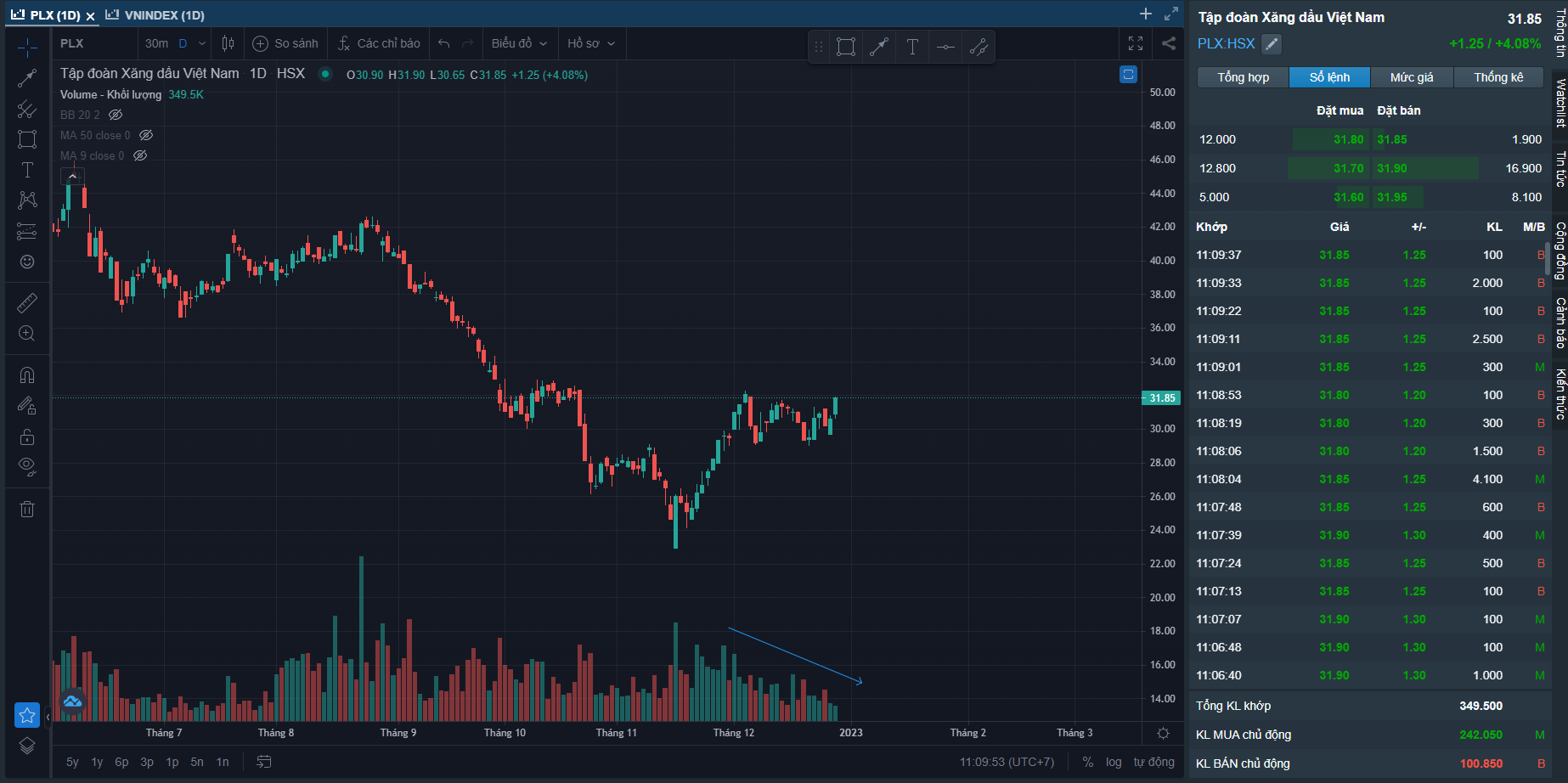Select the crosshair cursor tool
1568x783 pixels.
pos(27,48)
